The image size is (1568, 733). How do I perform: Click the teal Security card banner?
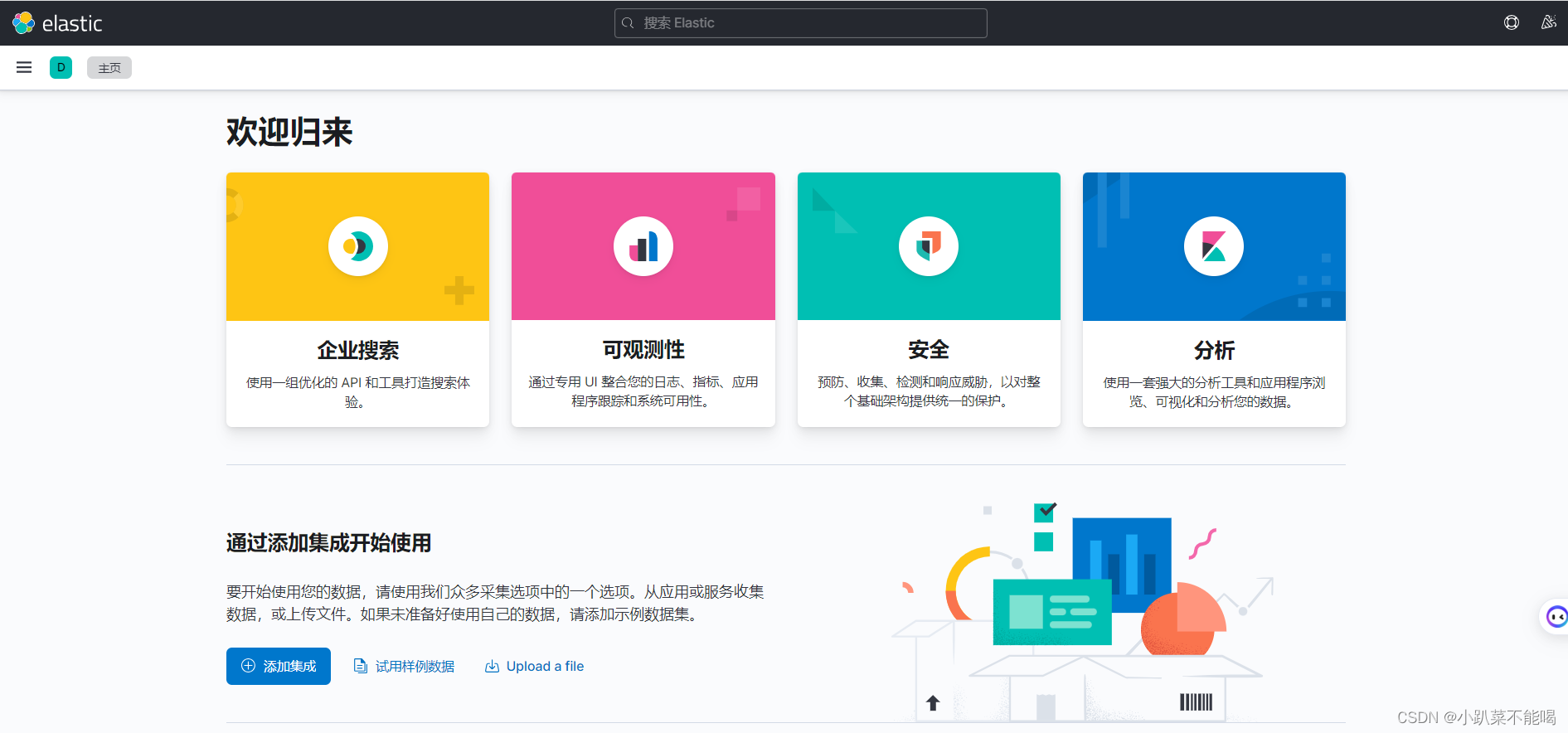929,246
